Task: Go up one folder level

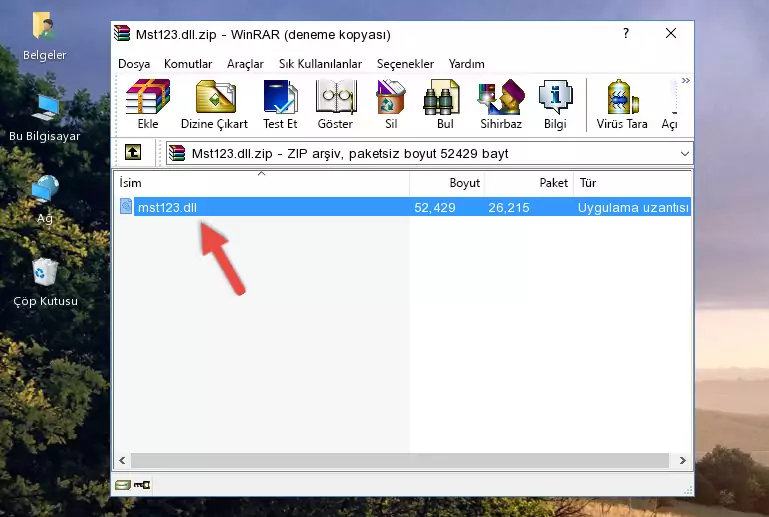Action: tap(133, 153)
